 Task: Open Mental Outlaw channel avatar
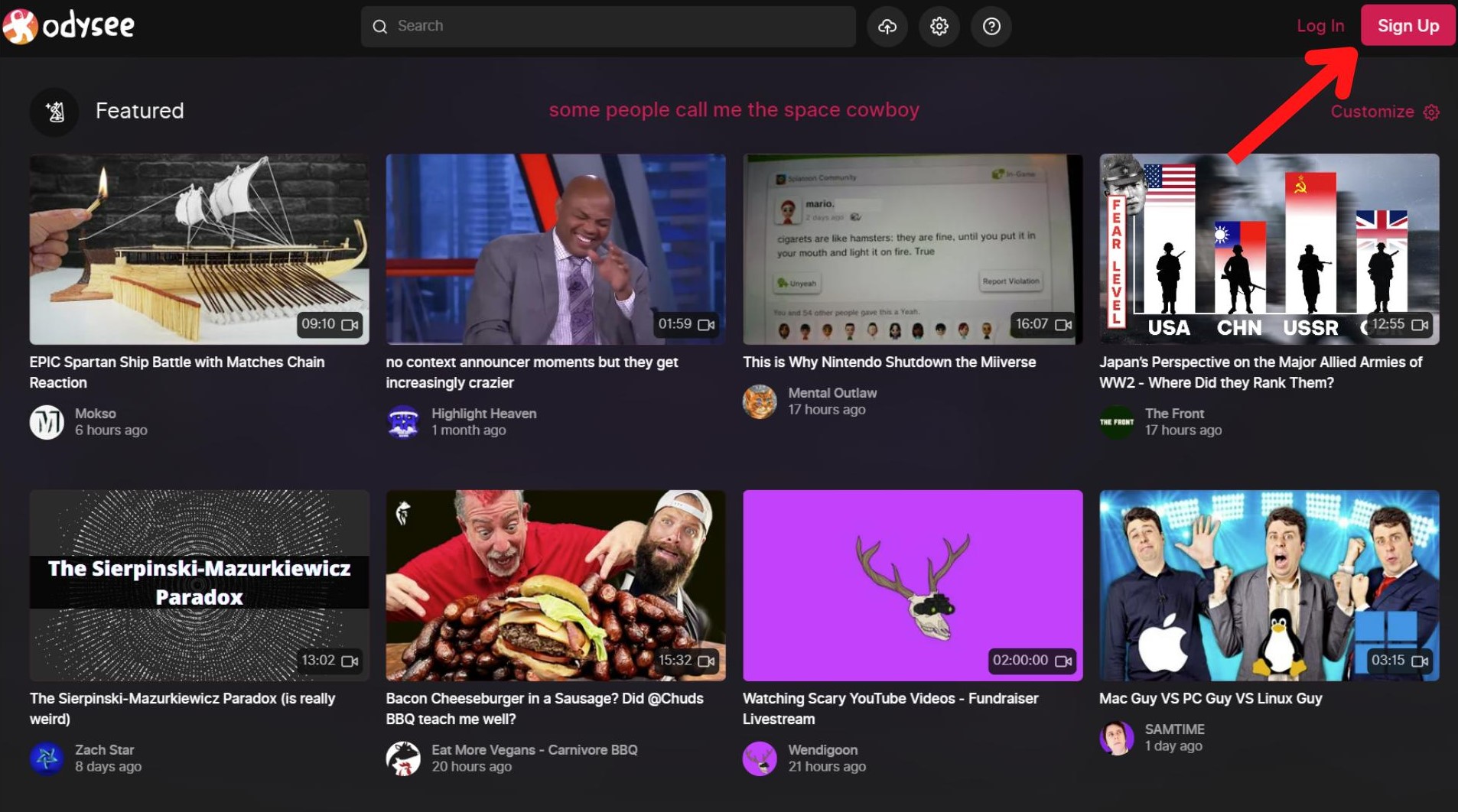(760, 401)
